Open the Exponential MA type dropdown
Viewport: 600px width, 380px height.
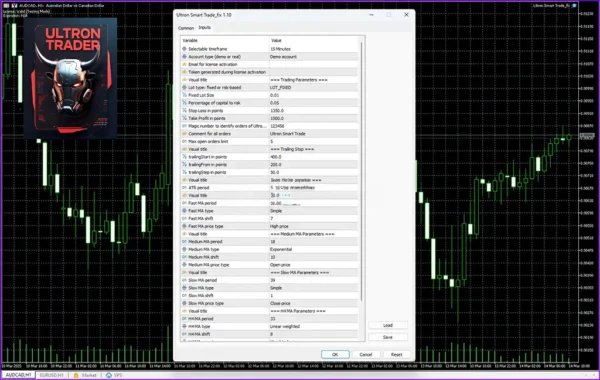pyautogui.click(x=314, y=249)
